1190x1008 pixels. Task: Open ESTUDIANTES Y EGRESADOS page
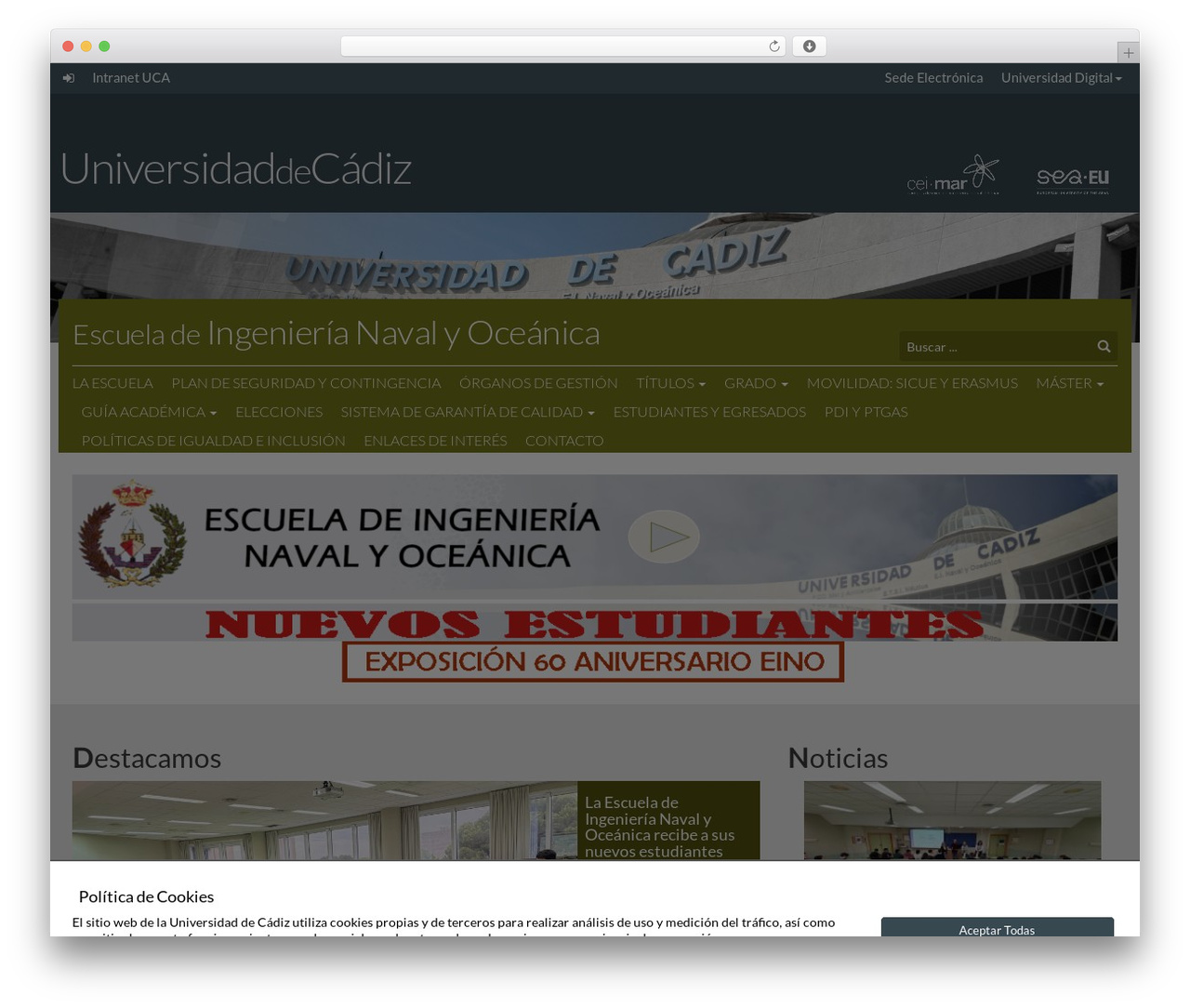pos(709,412)
